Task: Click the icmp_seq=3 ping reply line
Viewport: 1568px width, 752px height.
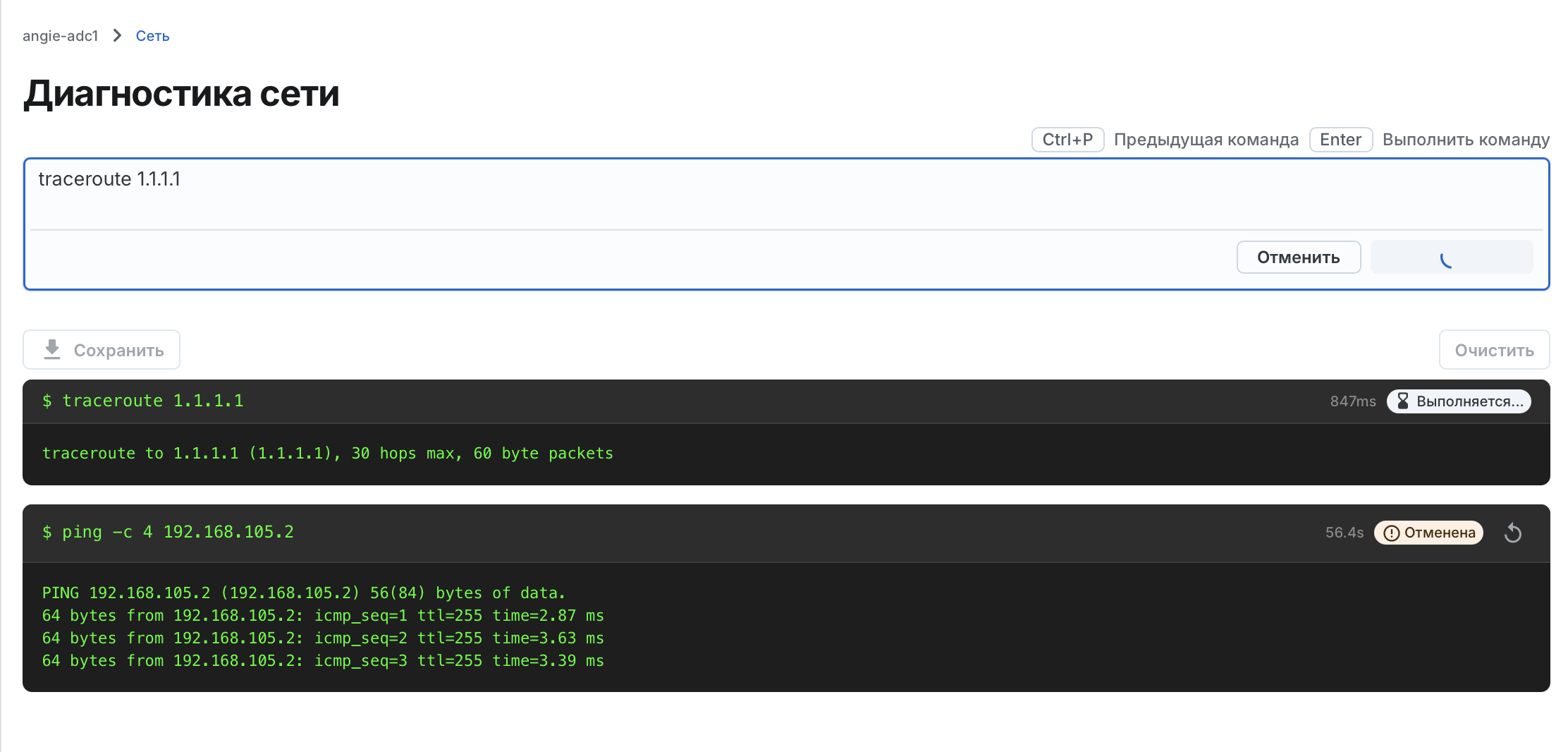Action: [x=323, y=660]
